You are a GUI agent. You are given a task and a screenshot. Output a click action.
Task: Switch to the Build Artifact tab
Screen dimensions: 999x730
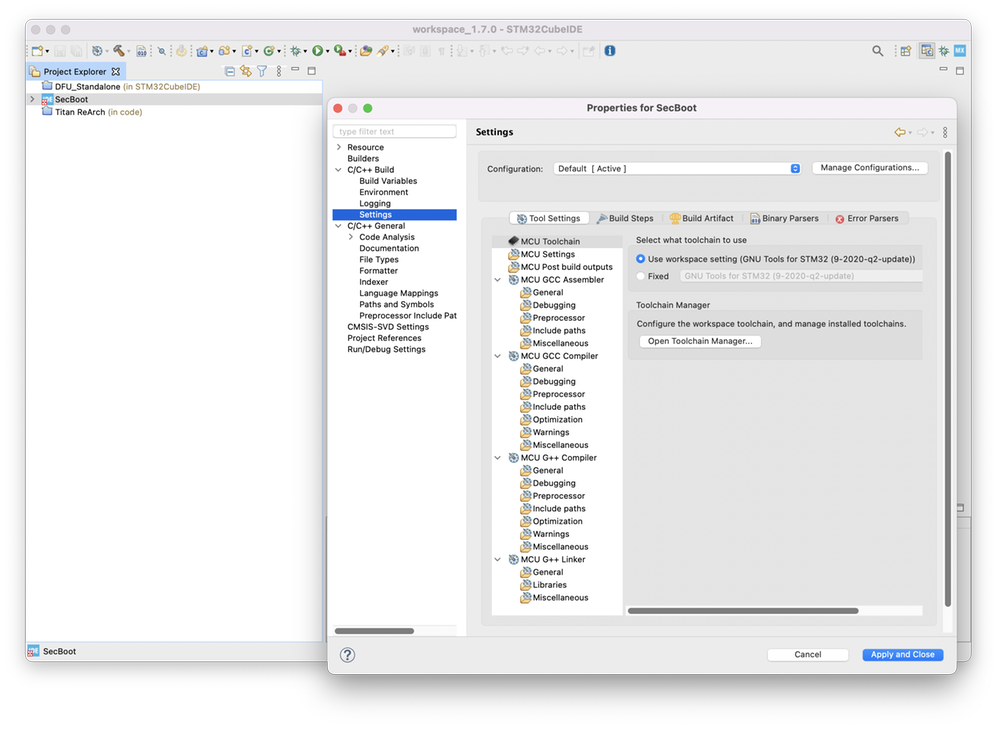tap(701, 218)
